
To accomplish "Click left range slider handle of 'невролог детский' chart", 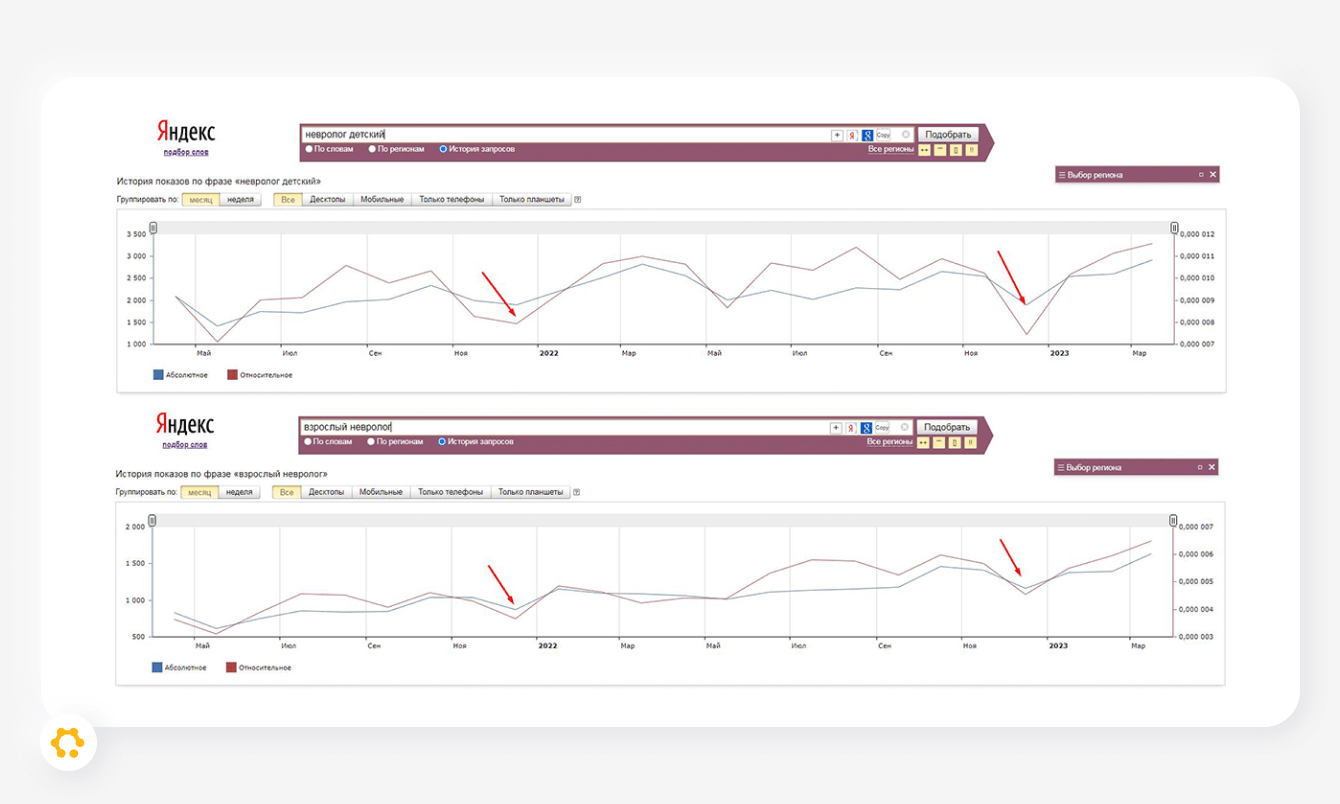I will [x=153, y=228].
